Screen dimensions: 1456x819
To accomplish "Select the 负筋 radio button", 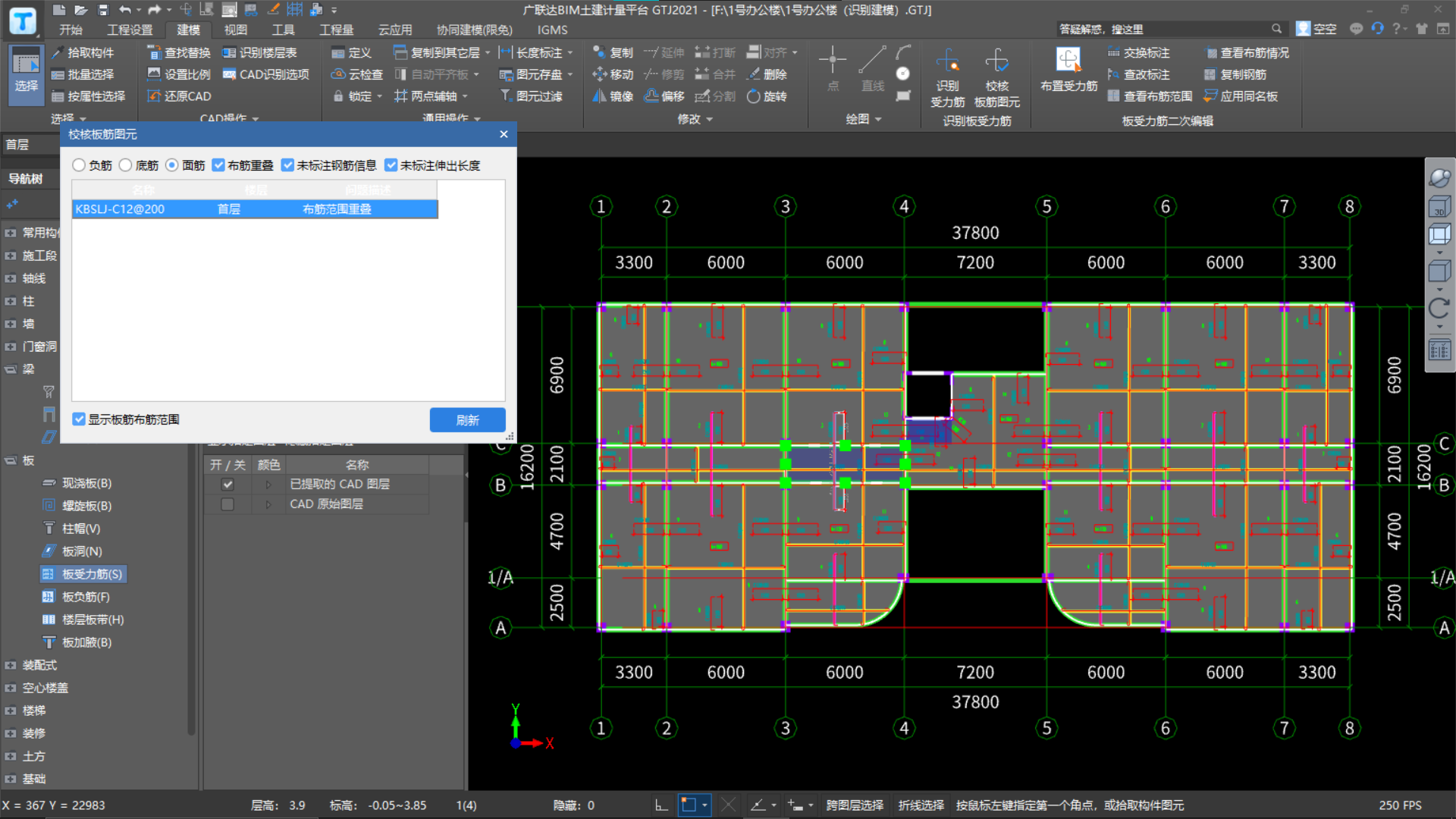I will [x=79, y=165].
